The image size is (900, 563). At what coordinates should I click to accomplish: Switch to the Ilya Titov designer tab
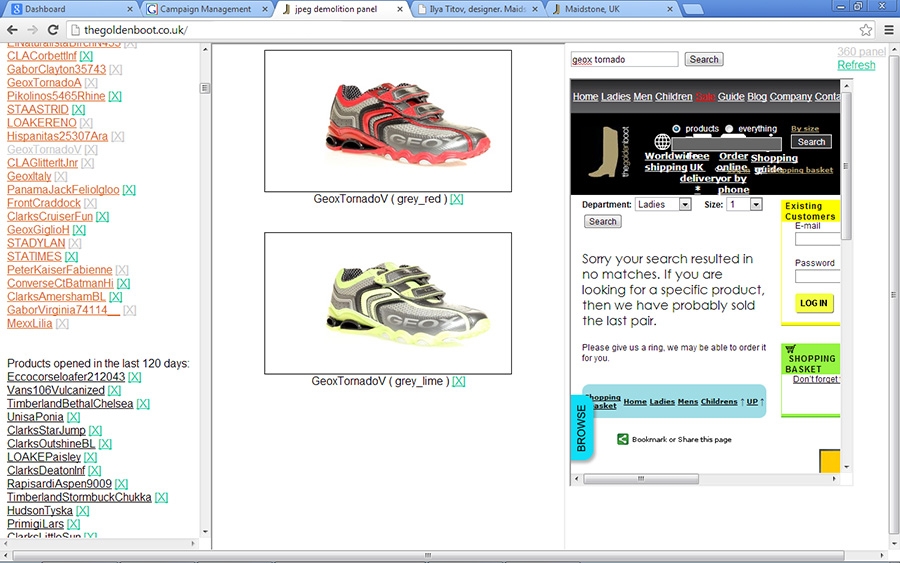click(478, 9)
